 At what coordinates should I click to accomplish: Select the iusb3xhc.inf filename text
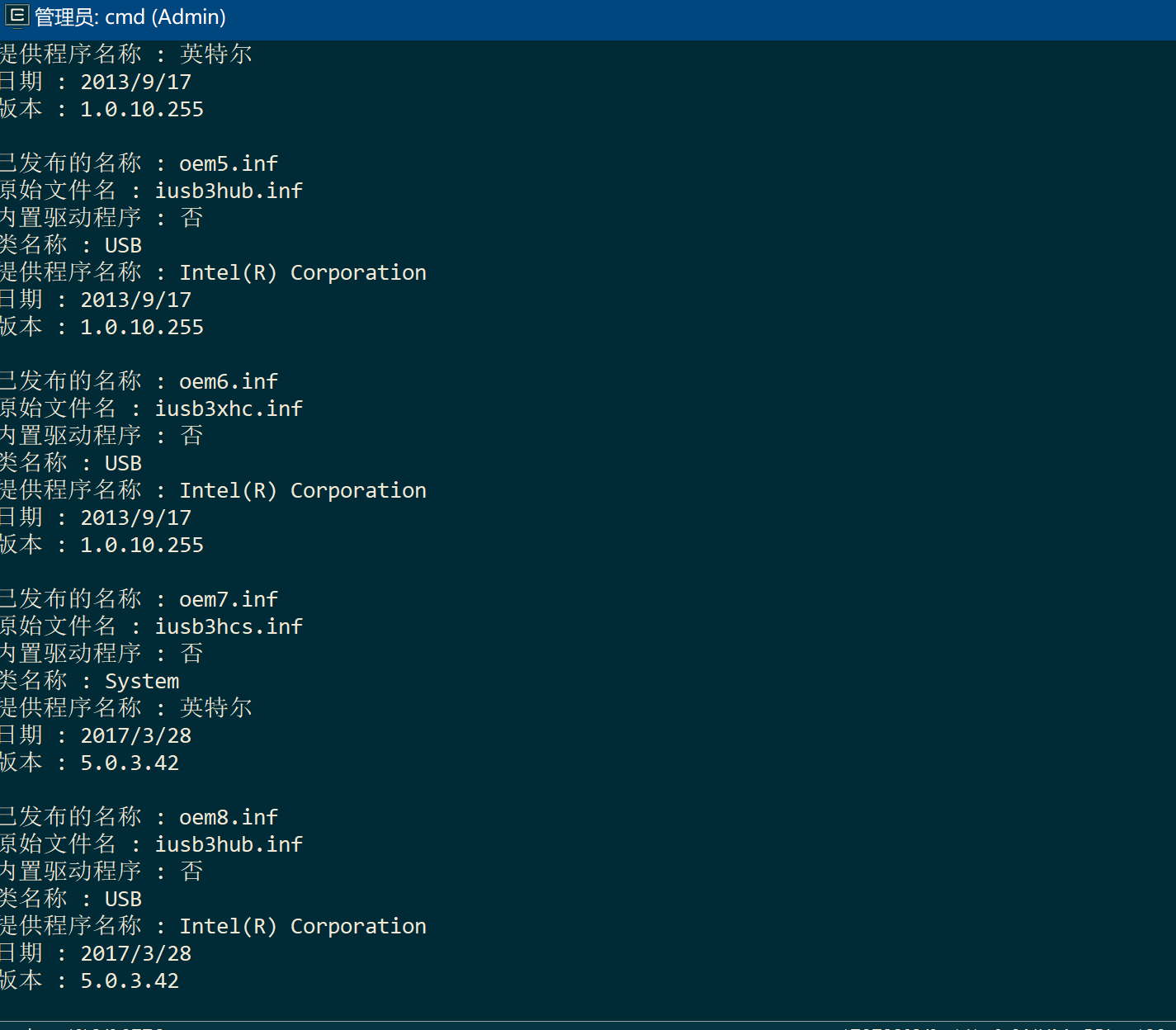(x=229, y=408)
